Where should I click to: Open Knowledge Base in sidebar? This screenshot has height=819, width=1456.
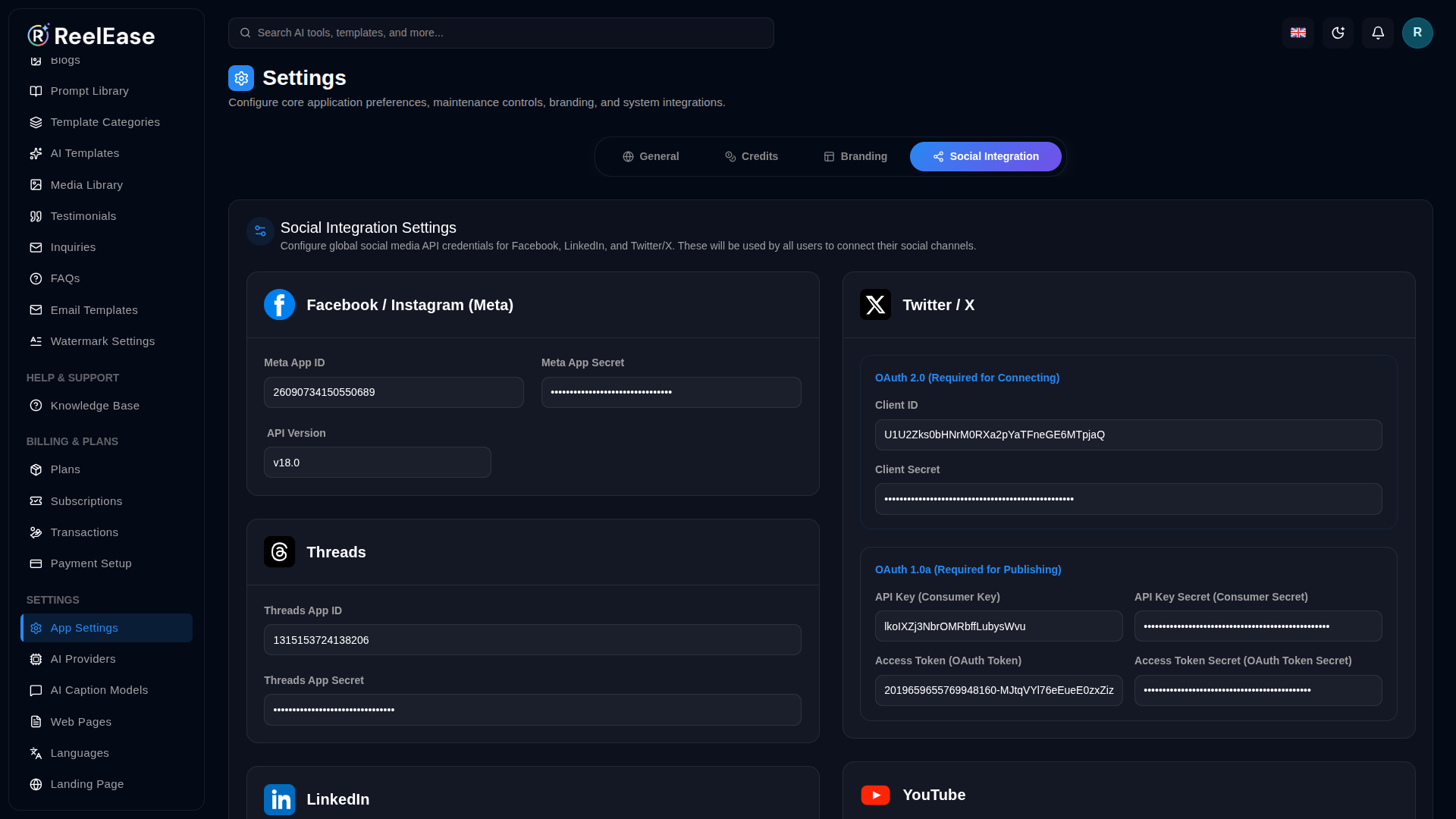pyautogui.click(x=106, y=406)
